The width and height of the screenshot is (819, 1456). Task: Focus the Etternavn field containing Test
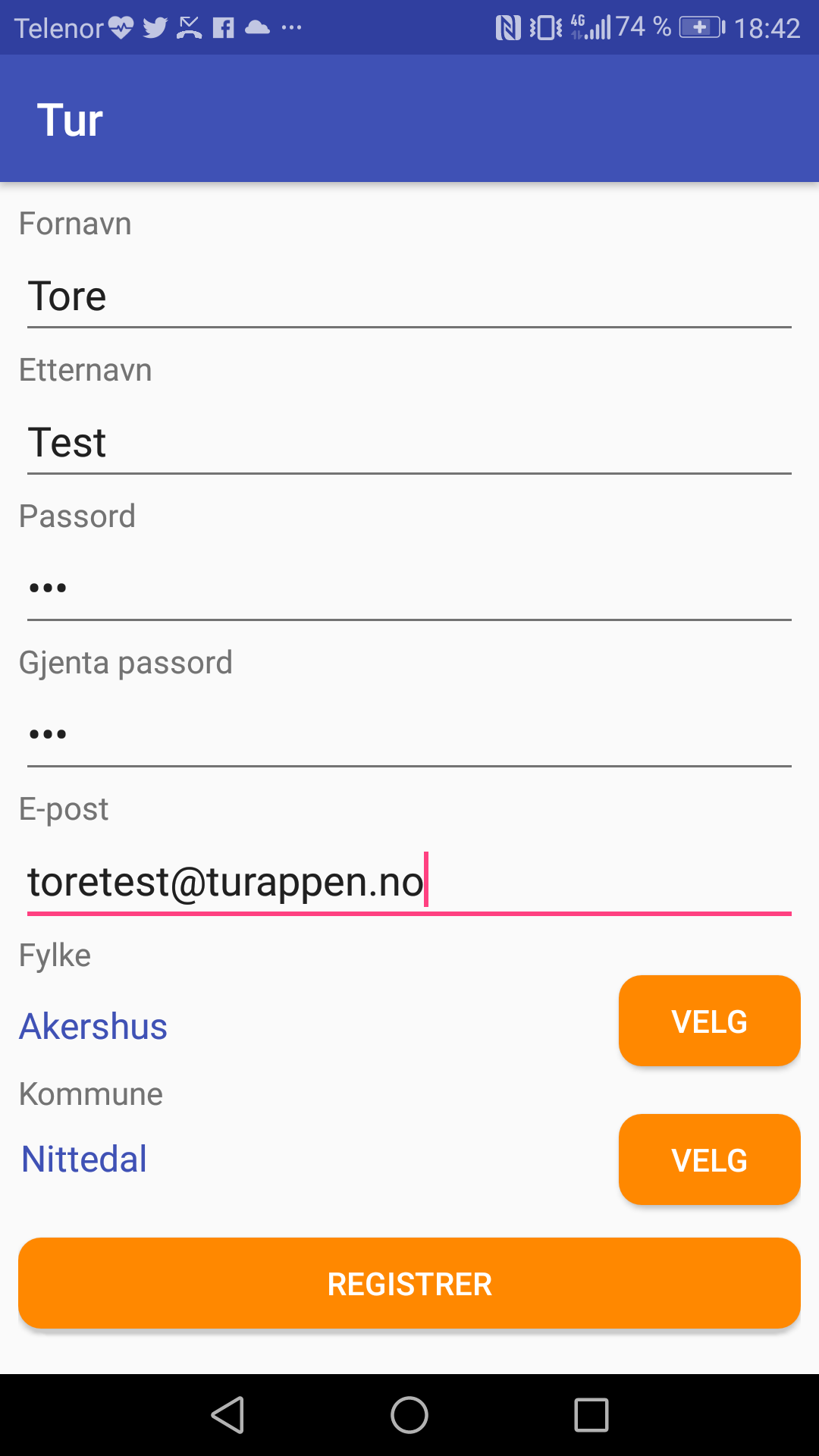click(x=409, y=443)
